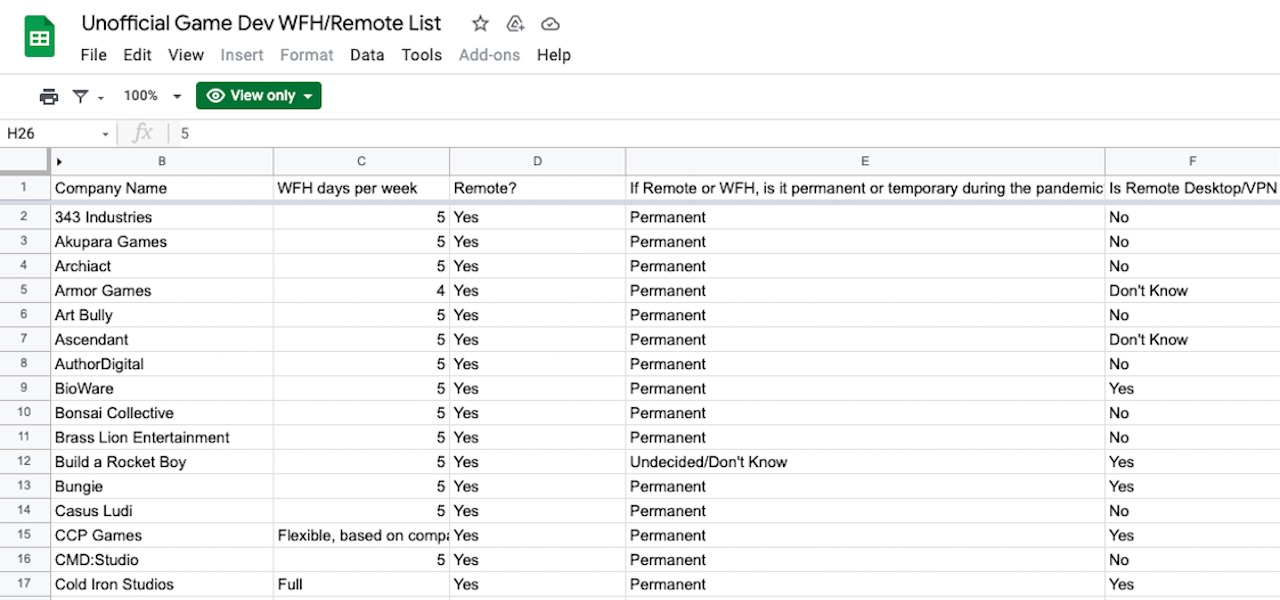
Task: Expand hidden column A arrow
Action: point(59,161)
